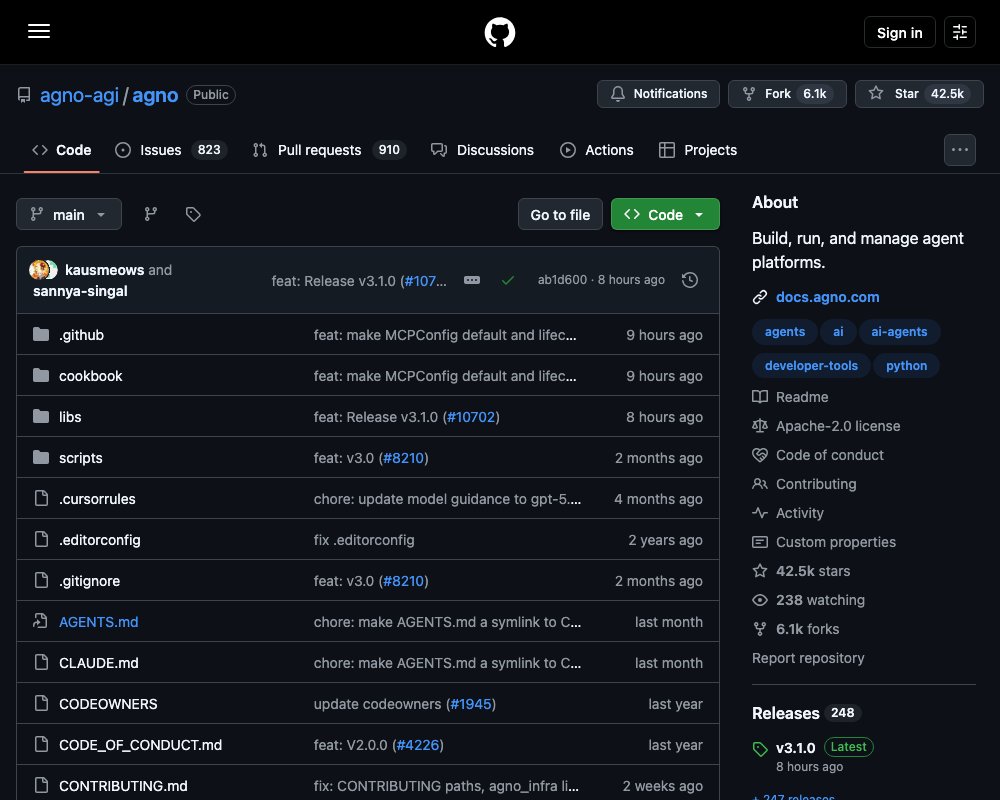
Task: Click the star icon in Star button
Action: point(876,93)
